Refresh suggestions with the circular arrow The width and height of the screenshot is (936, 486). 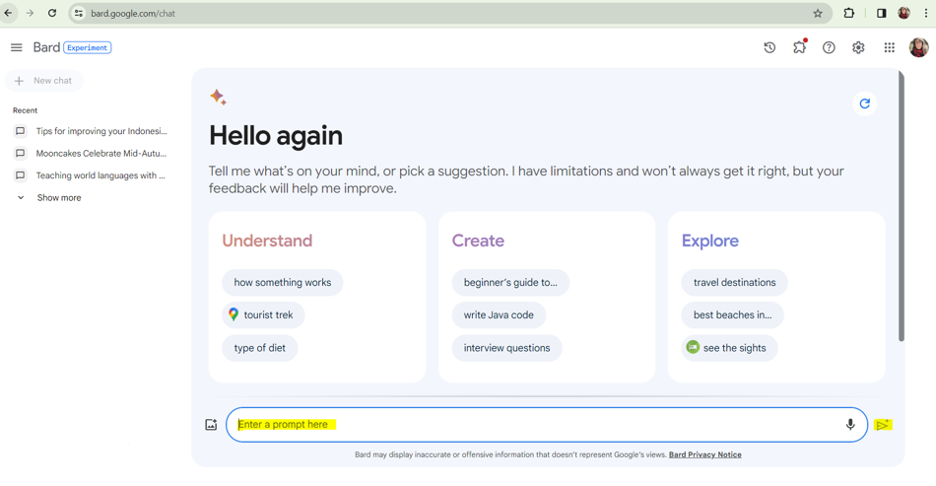tap(864, 104)
